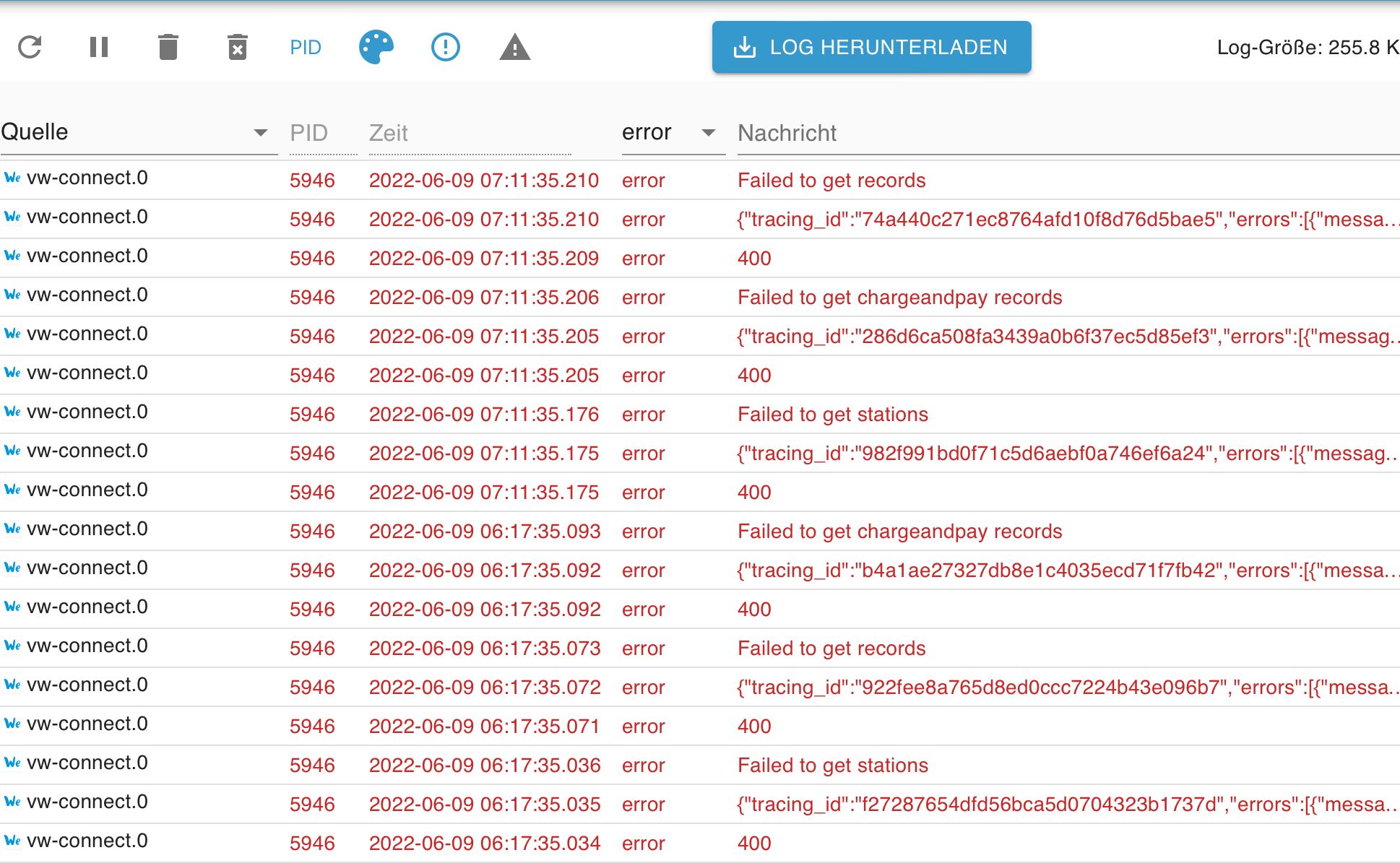The width and height of the screenshot is (1400, 863).
Task: Click PID 5946 in 06:17:35.036 row
Action: tap(312, 766)
